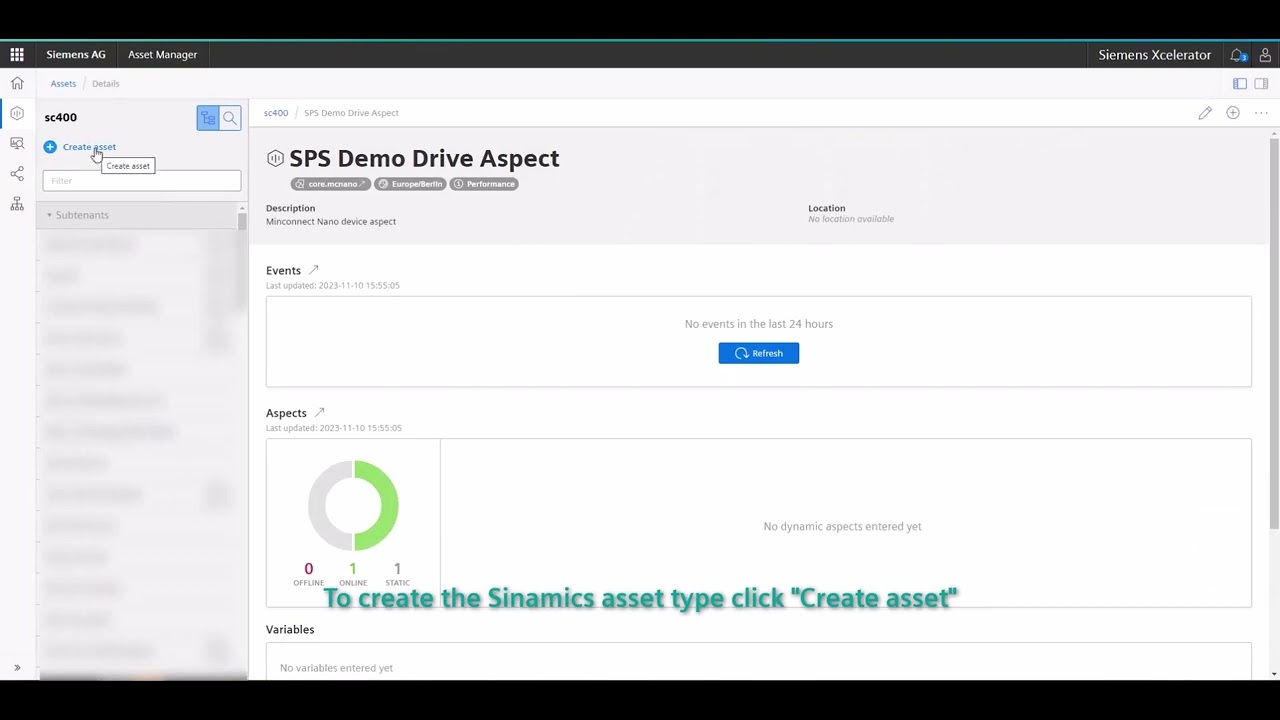
Task: Switch to search view in asset panel
Action: (230, 118)
